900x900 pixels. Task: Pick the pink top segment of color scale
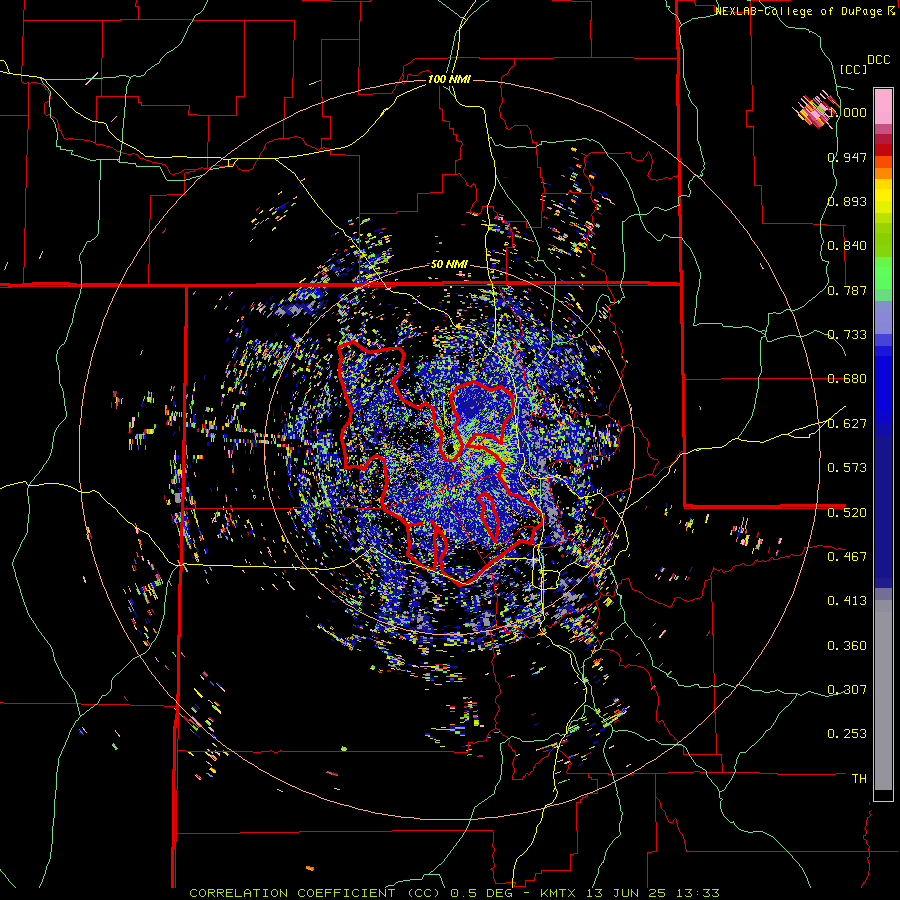(883, 107)
